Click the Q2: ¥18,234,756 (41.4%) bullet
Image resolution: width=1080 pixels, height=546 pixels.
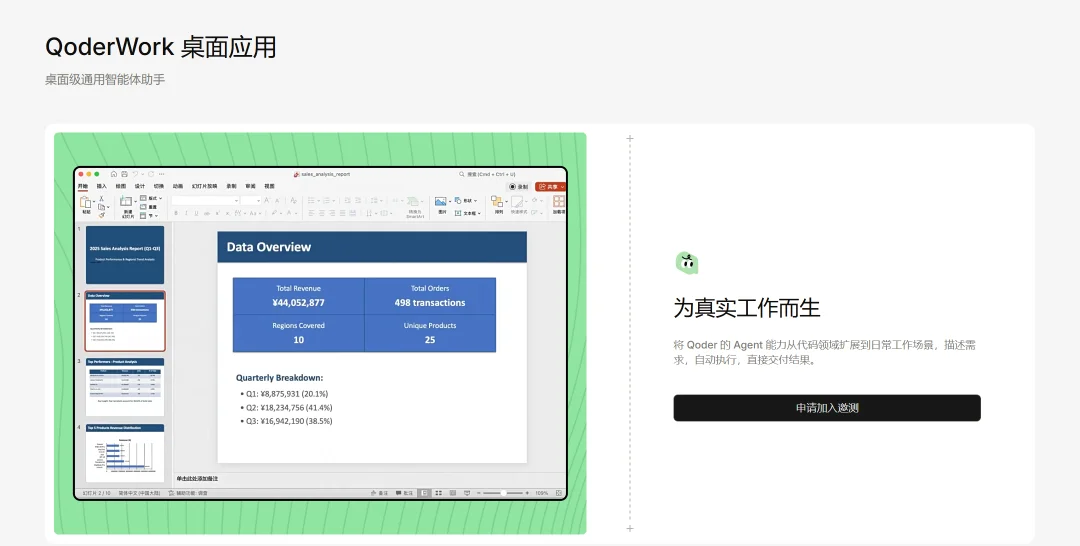point(289,408)
